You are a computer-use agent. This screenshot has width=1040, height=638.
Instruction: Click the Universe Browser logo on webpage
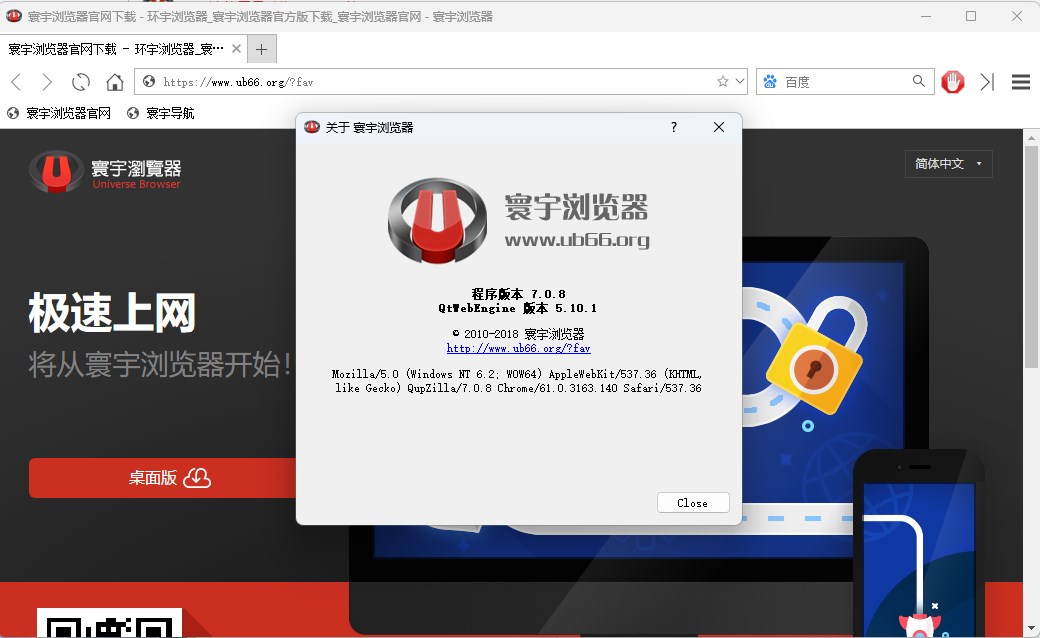click(105, 172)
